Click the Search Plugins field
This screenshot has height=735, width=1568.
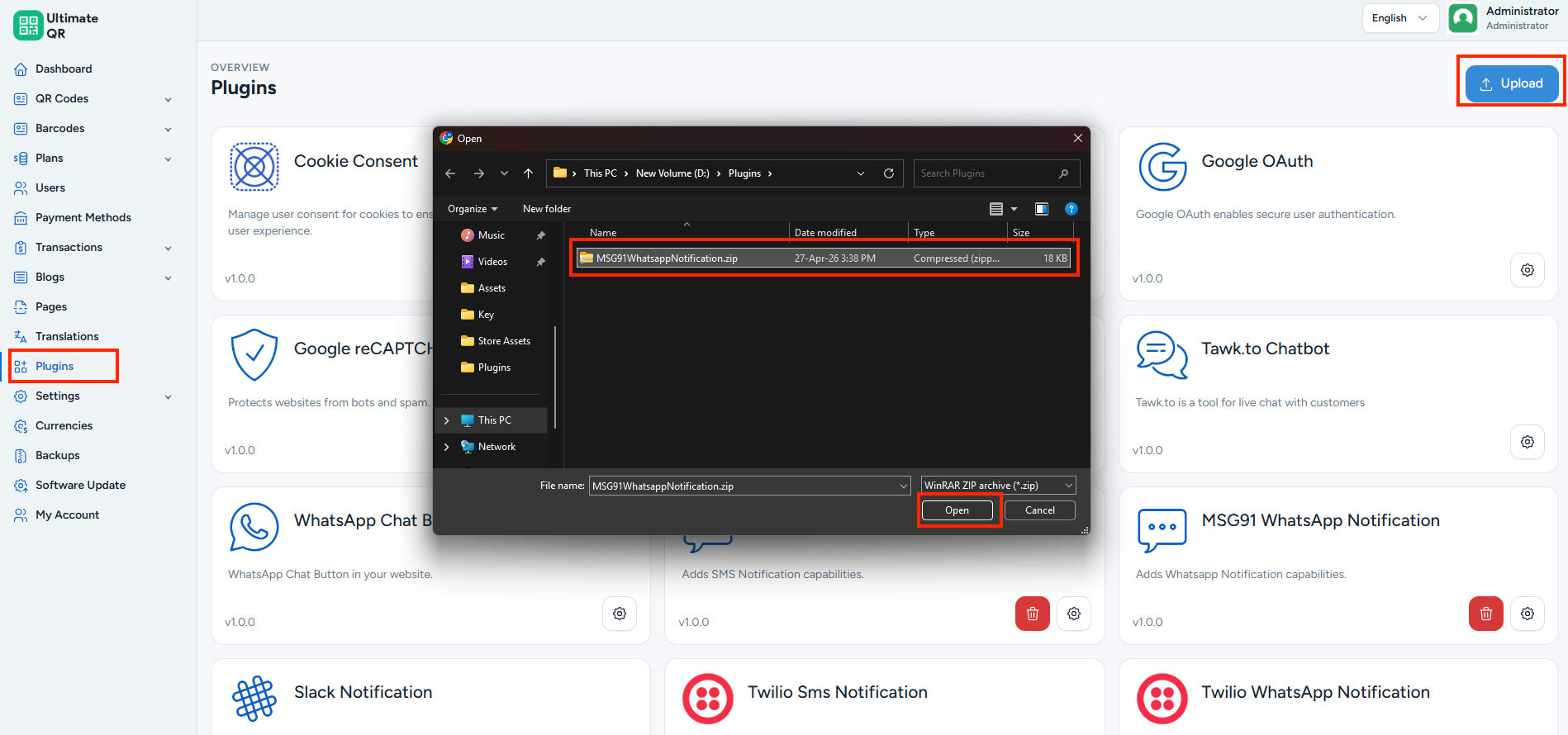pos(996,173)
